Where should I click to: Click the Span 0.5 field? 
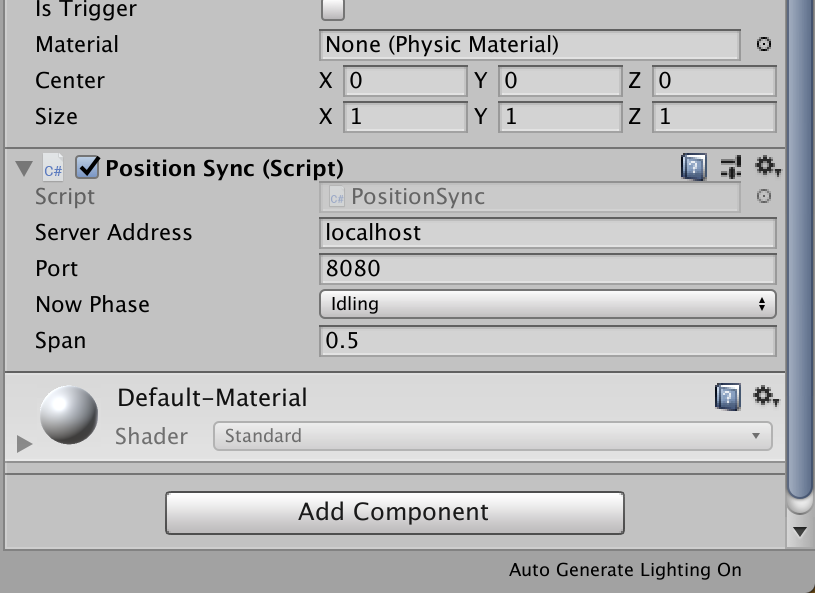[x=548, y=341]
